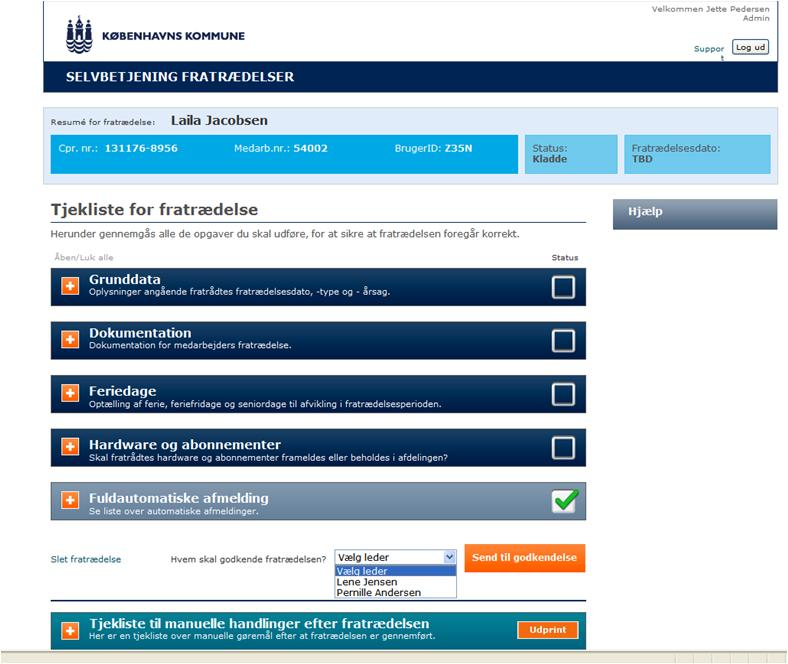The height and width of the screenshot is (664, 788).
Task: Click the Københavns Kommune logo
Action: coord(155,35)
